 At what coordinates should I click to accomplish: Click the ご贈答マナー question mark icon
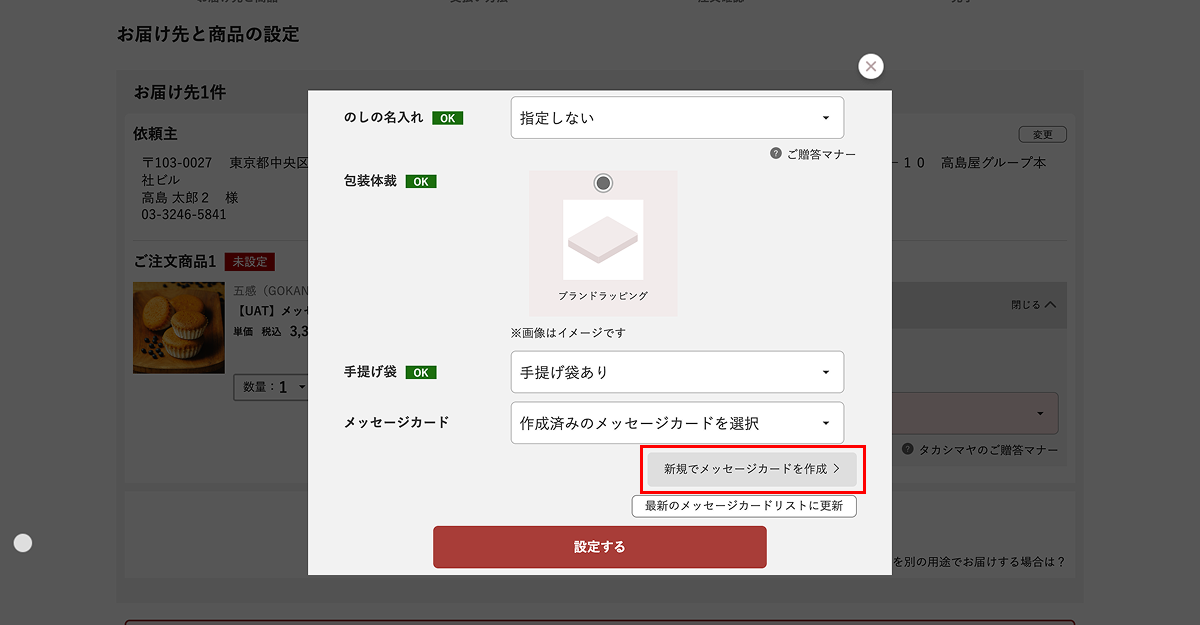[776, 154]
